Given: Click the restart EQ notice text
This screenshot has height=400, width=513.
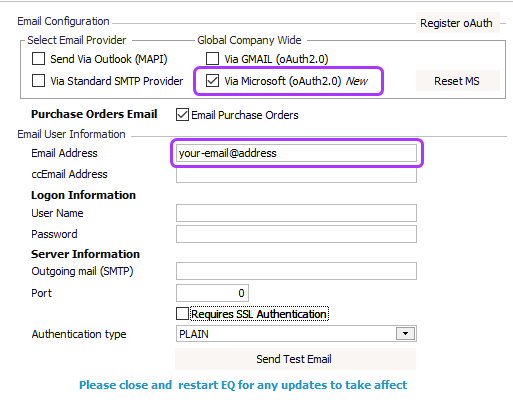Looking at the screenshot, I should click(243, 385).
